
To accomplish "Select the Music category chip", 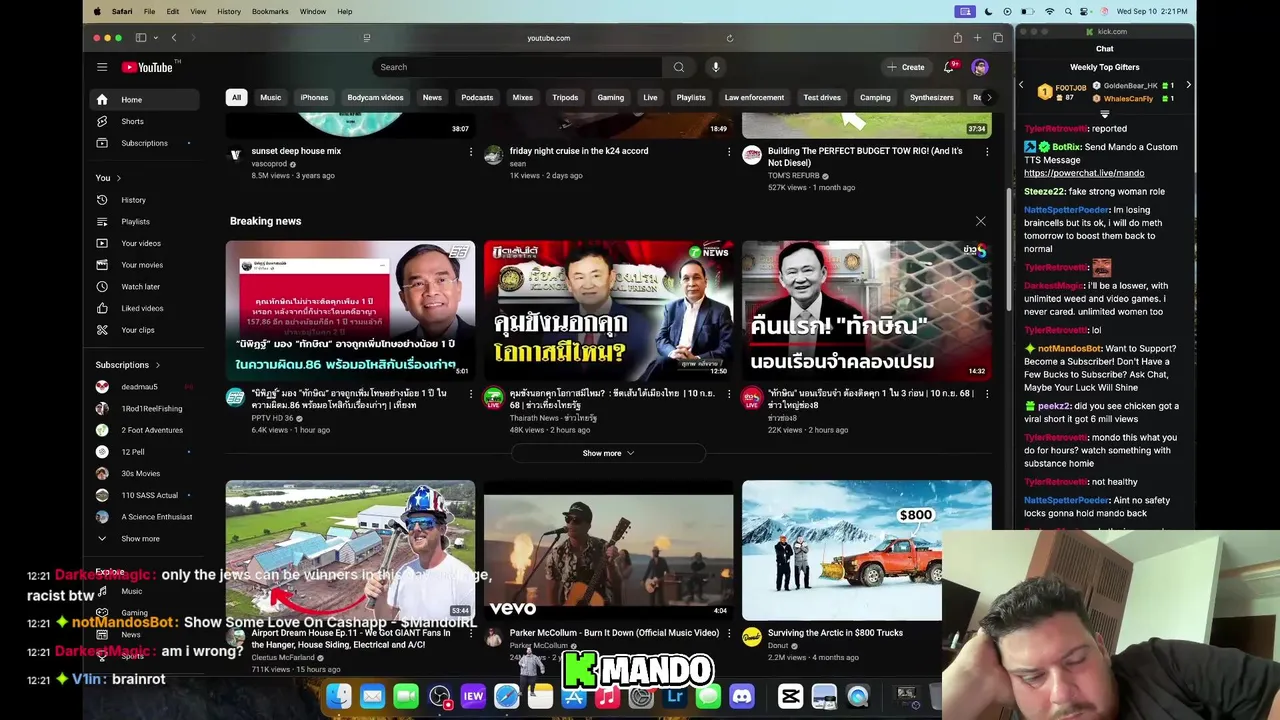I will coord(271,97).
